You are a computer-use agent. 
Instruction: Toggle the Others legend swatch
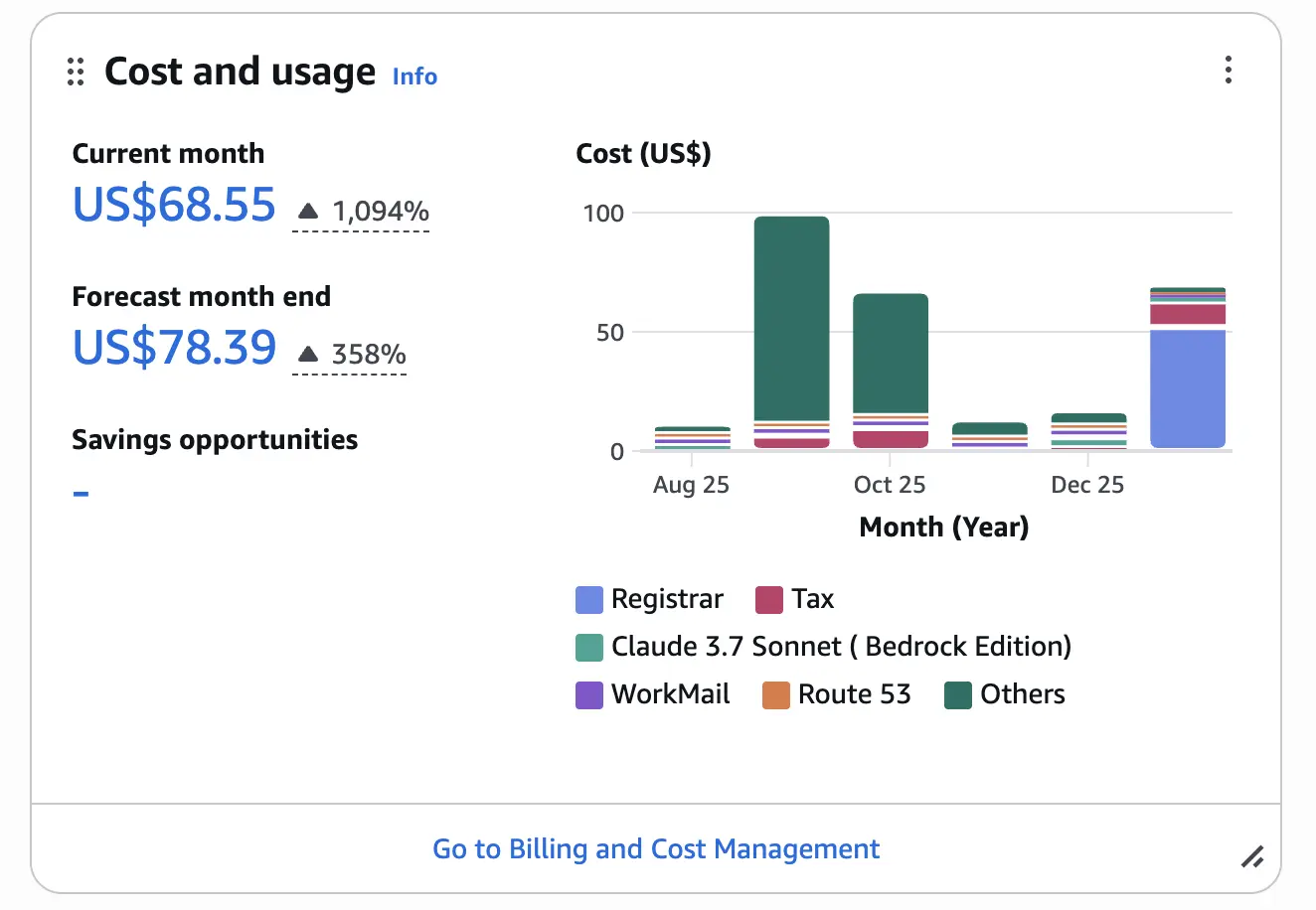click(x=958, y=695)
